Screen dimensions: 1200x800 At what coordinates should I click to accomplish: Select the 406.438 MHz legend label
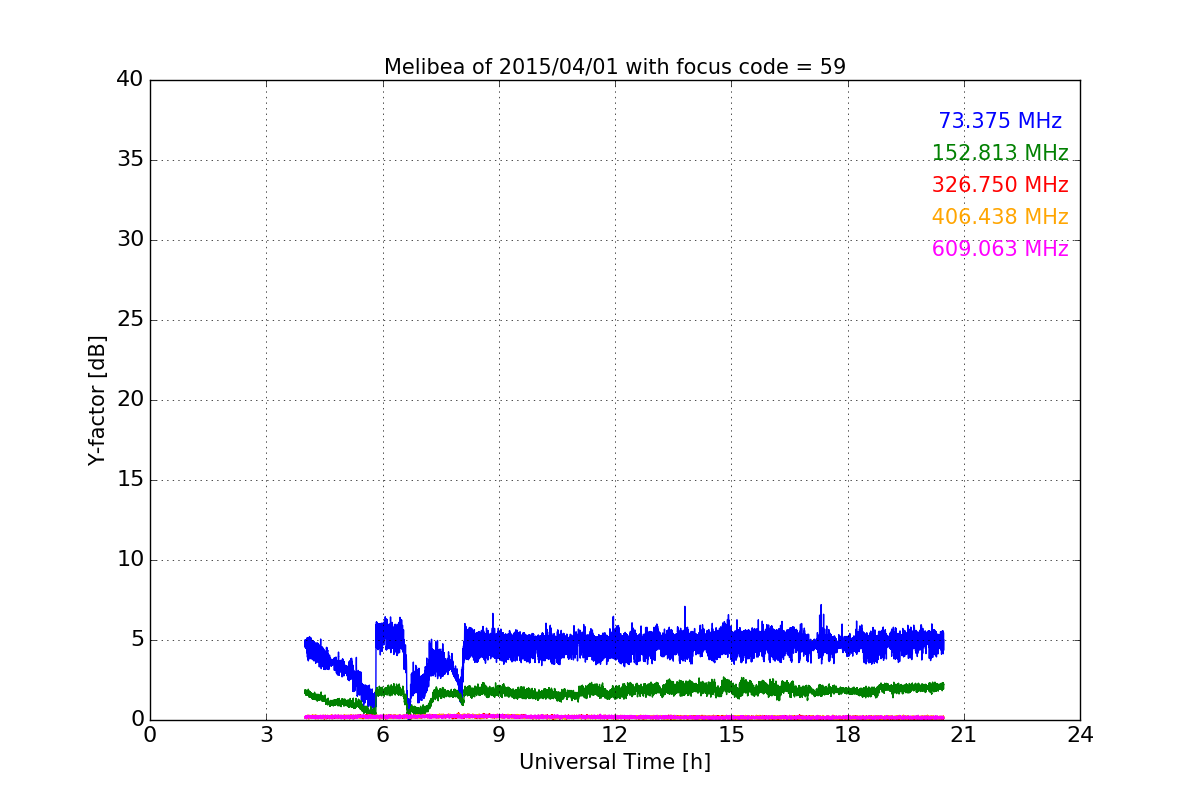tap(1000, 217)
